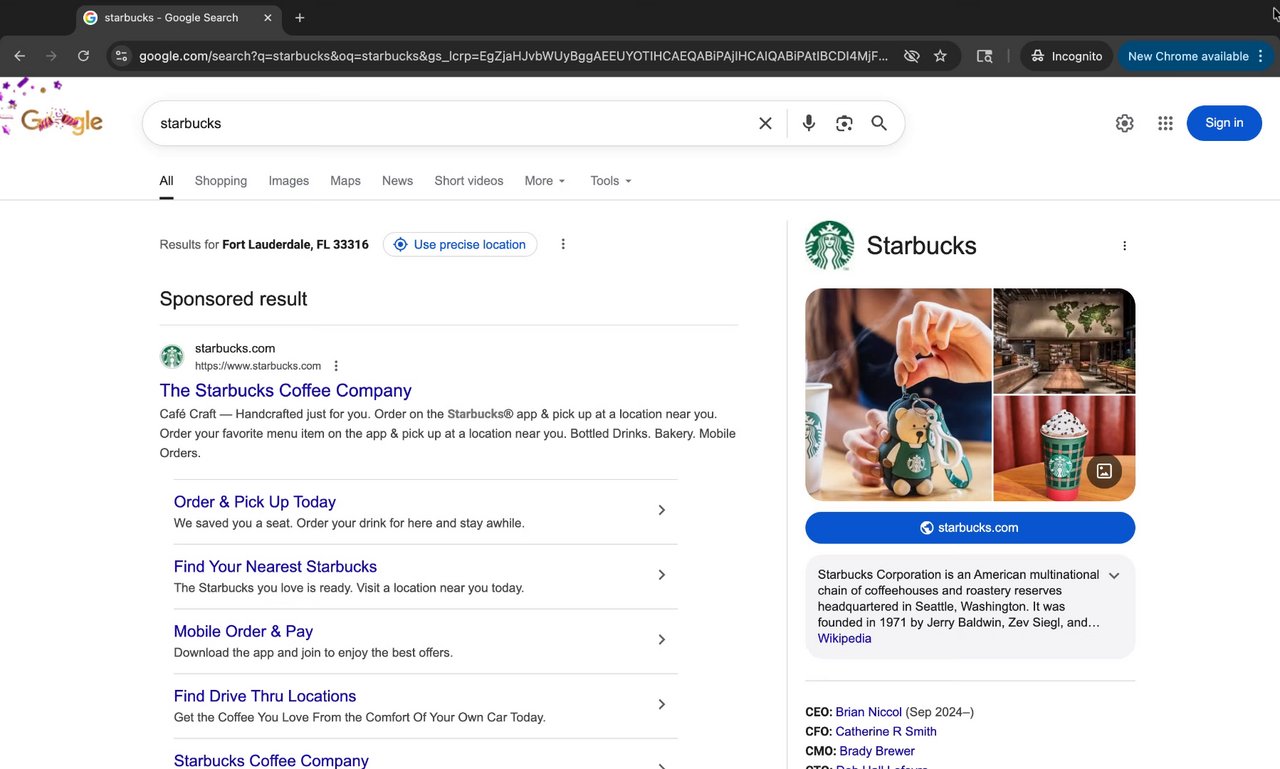The image size is (1280, 769).
Task: Open the knowledge panel three-dot menu
Action: click(1124, 246)
